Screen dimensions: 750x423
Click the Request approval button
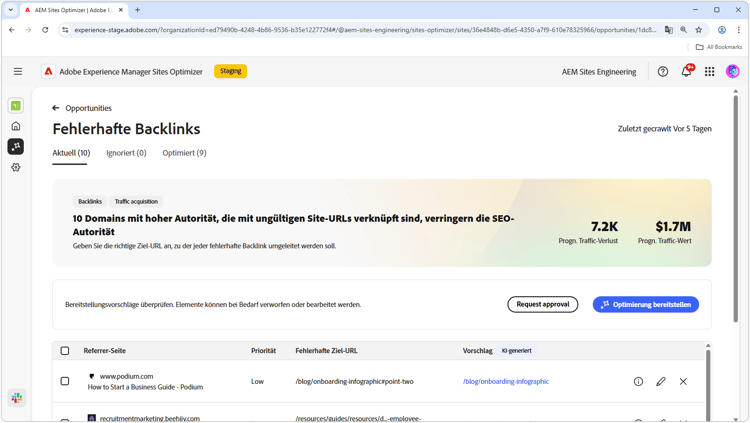point(542,304)
